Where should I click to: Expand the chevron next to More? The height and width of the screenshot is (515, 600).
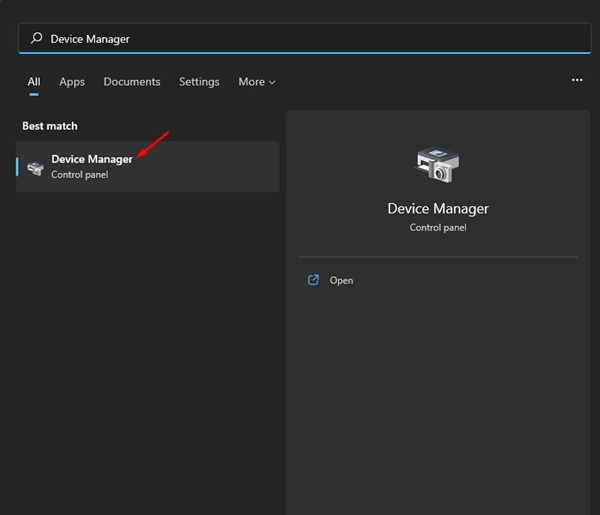pos(272,83)
